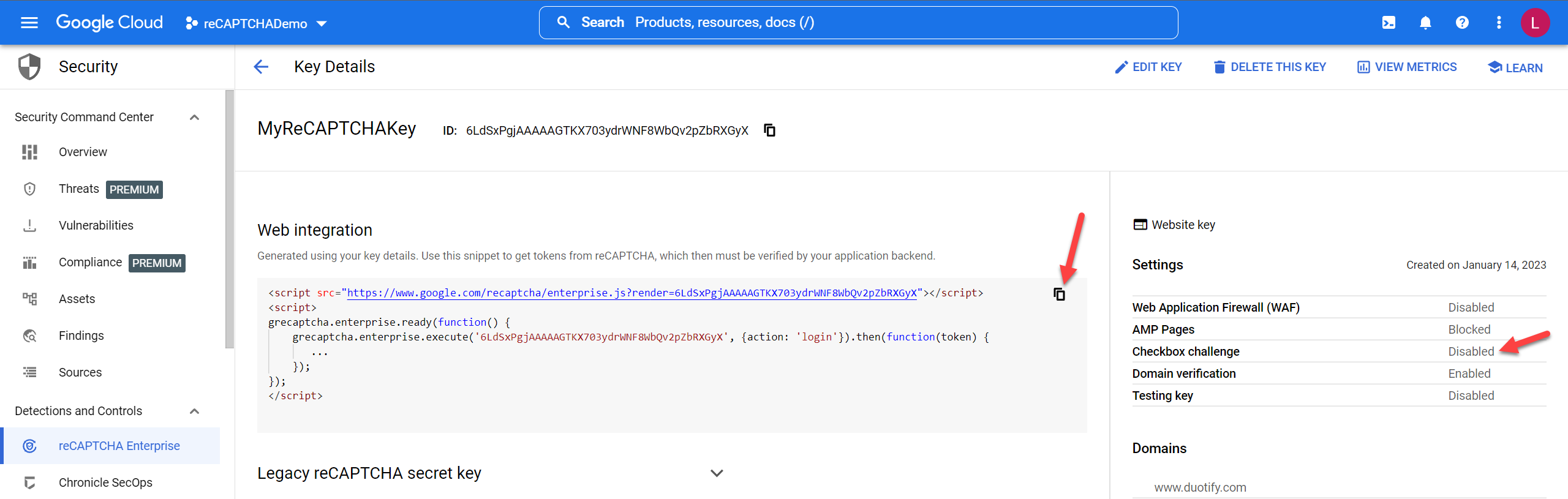Screen dimensions: 1568x499
Task: Open the reCAPTCHADemo project selector
Action: tap(256, 23)
